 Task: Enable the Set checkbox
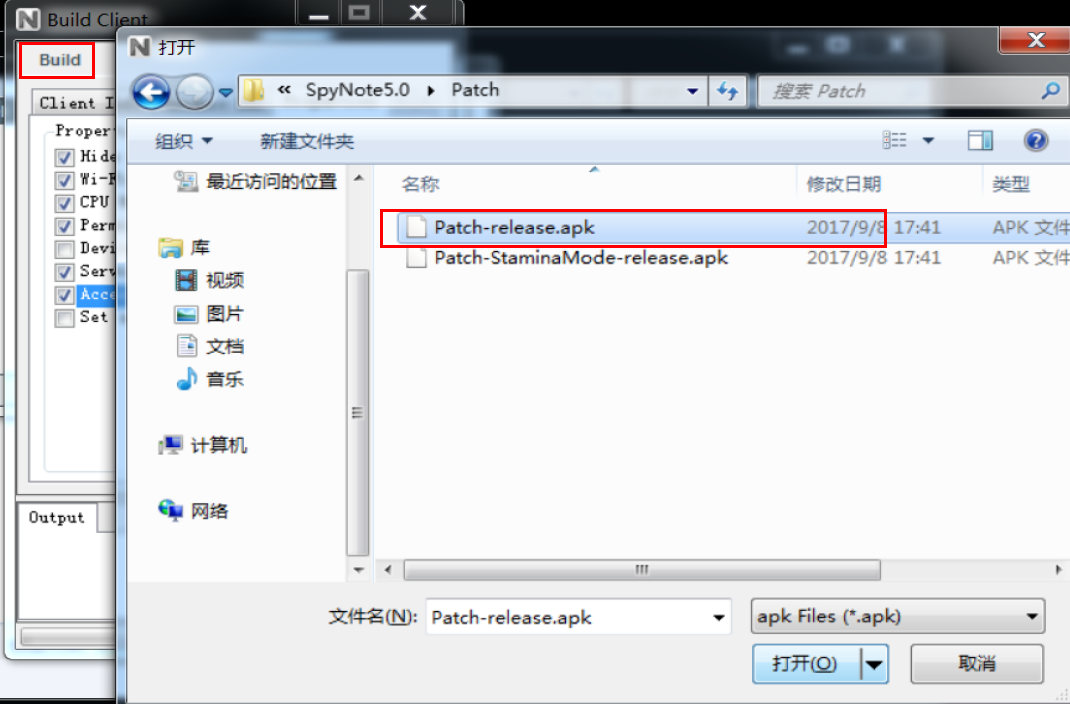coord(64,318)
